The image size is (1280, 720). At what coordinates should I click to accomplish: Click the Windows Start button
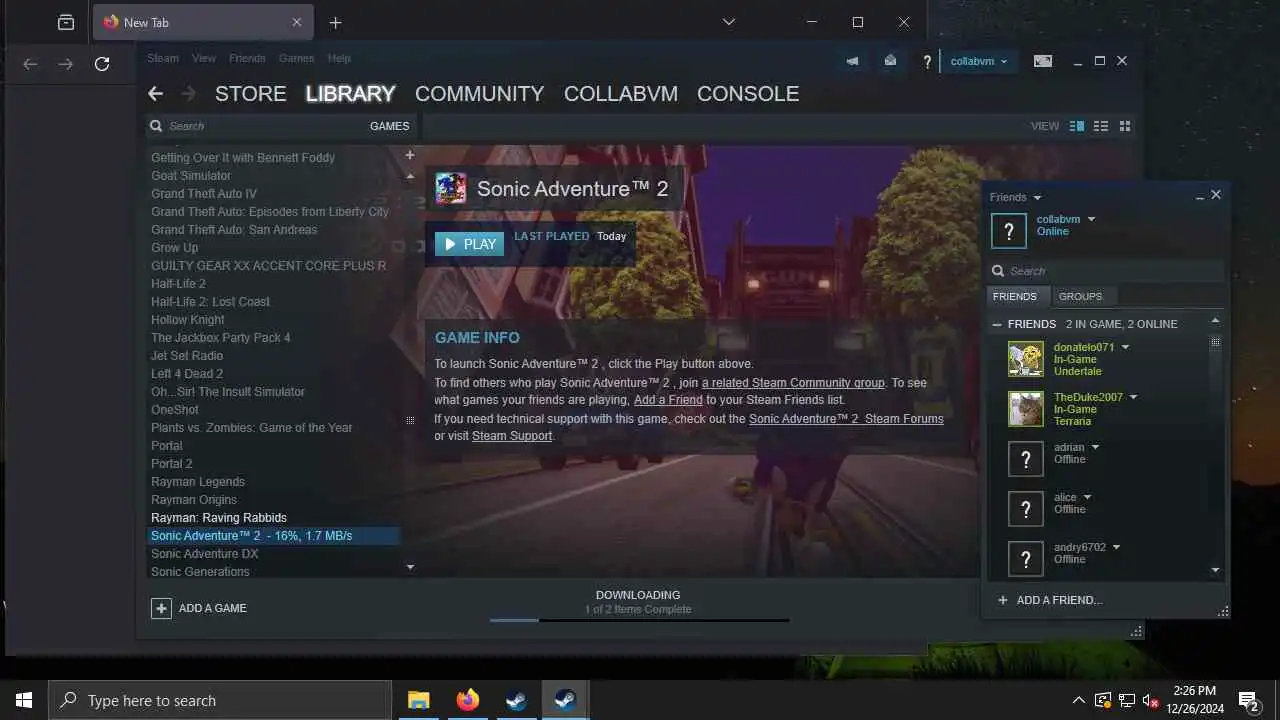point(24,700)
